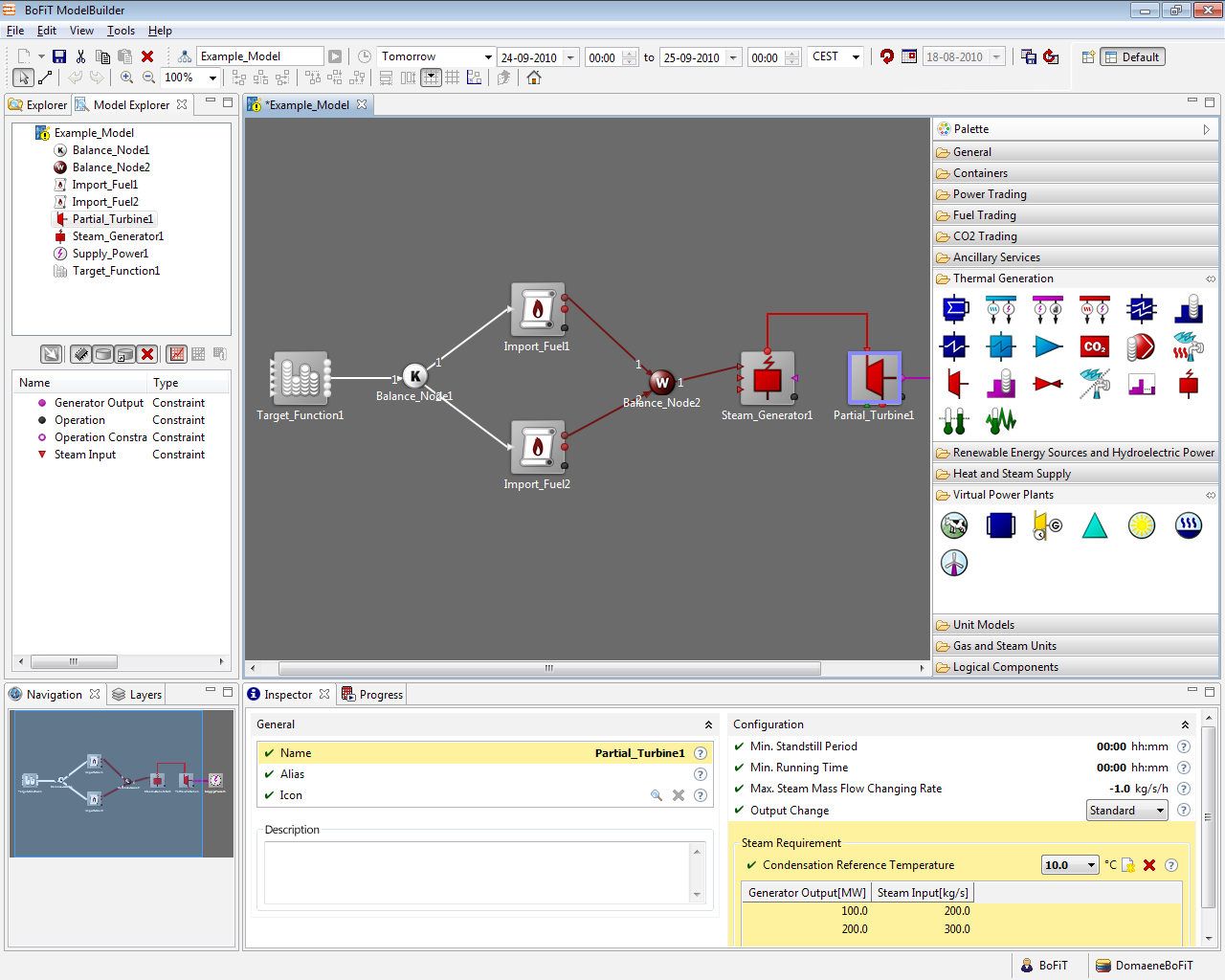Pick the CO2 component in the palette
The width and height of the screenshot is (1225, 980).
tap(1094, 346)
